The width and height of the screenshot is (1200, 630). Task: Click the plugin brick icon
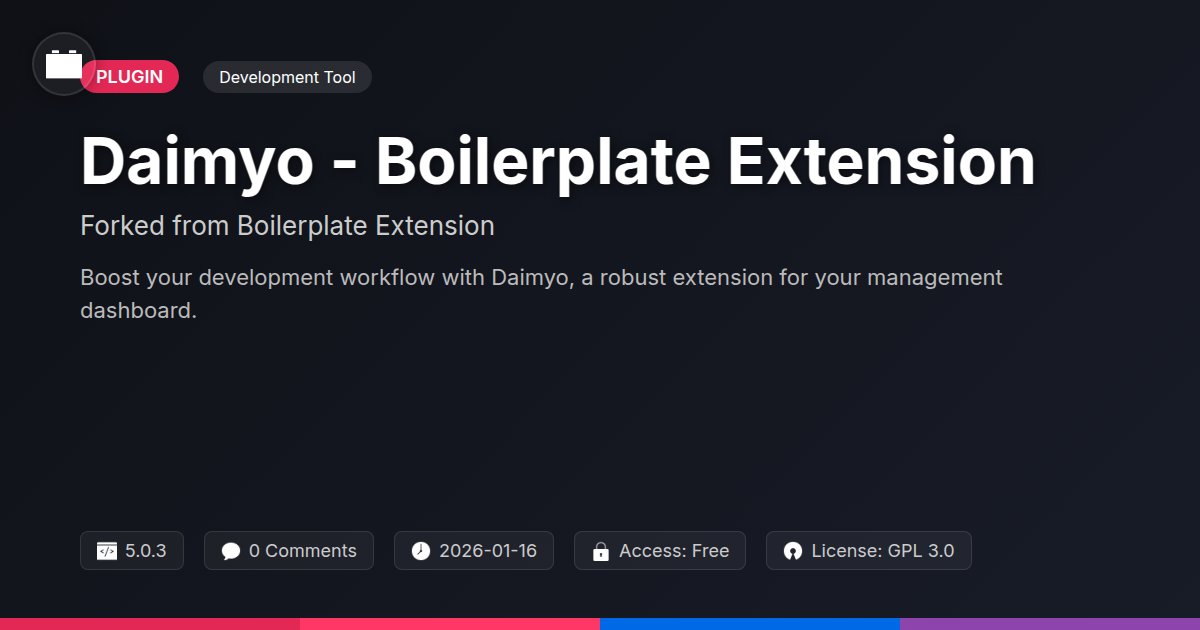64,65
